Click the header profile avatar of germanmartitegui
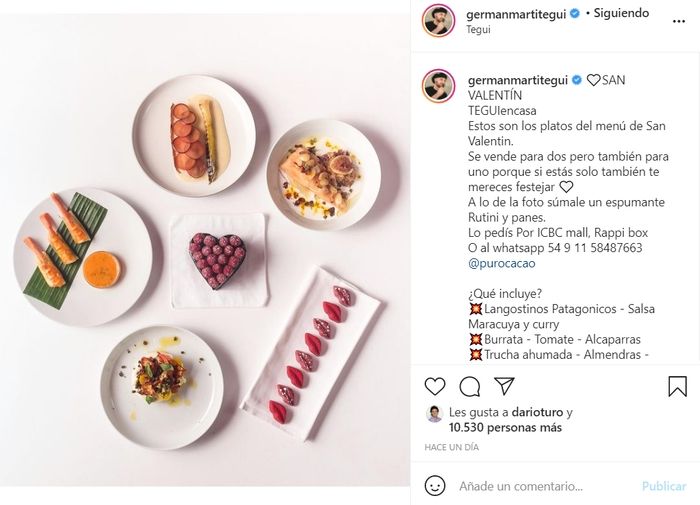This screenshot has height=505, width=700. pyautogui.click(x=438, y=21)
